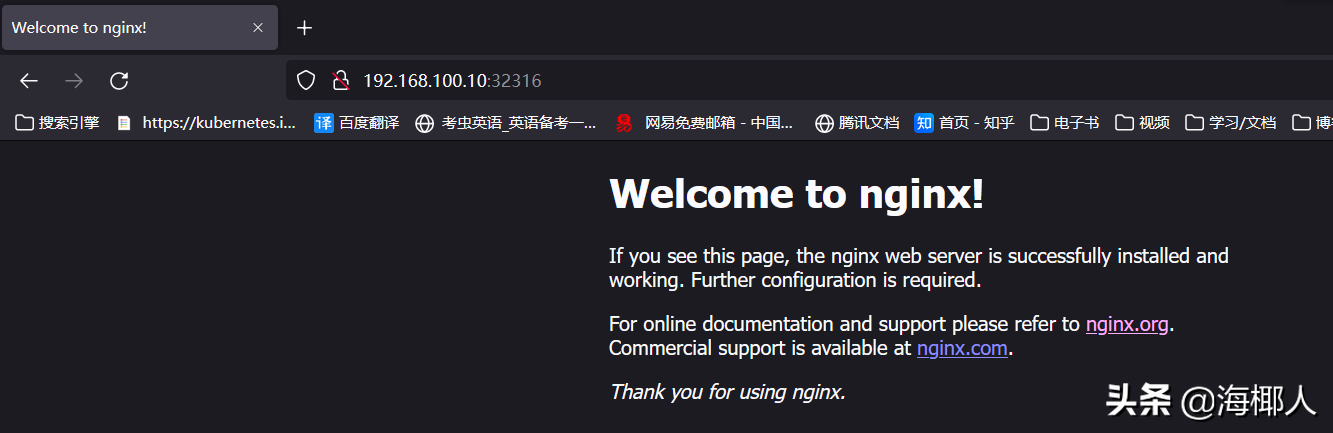
Task: Click the Welcome to nginx! heading
Action: (797, 194)
